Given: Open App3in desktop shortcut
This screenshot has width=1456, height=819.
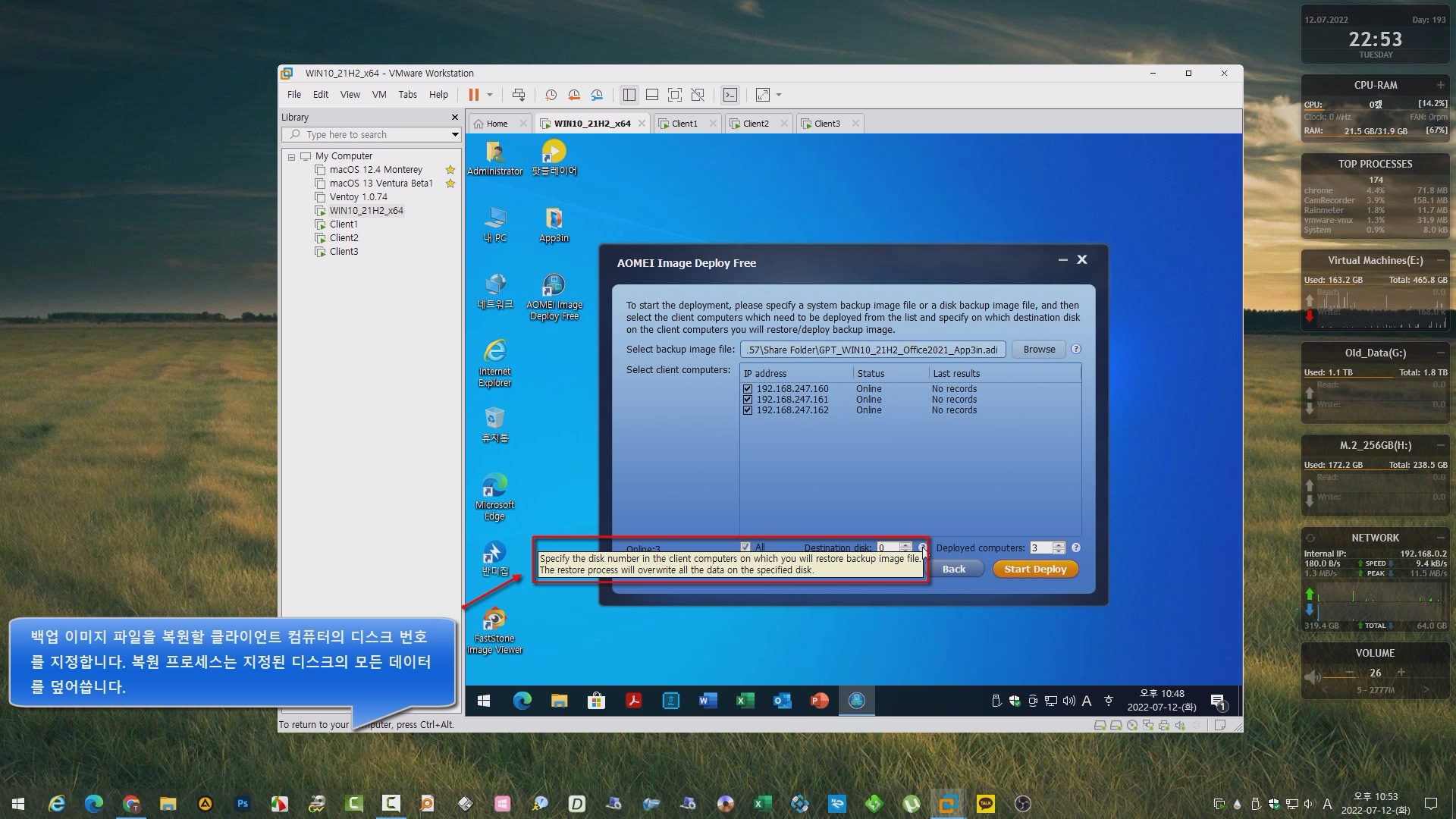Looking at the screenshot, I should (554, 224).
